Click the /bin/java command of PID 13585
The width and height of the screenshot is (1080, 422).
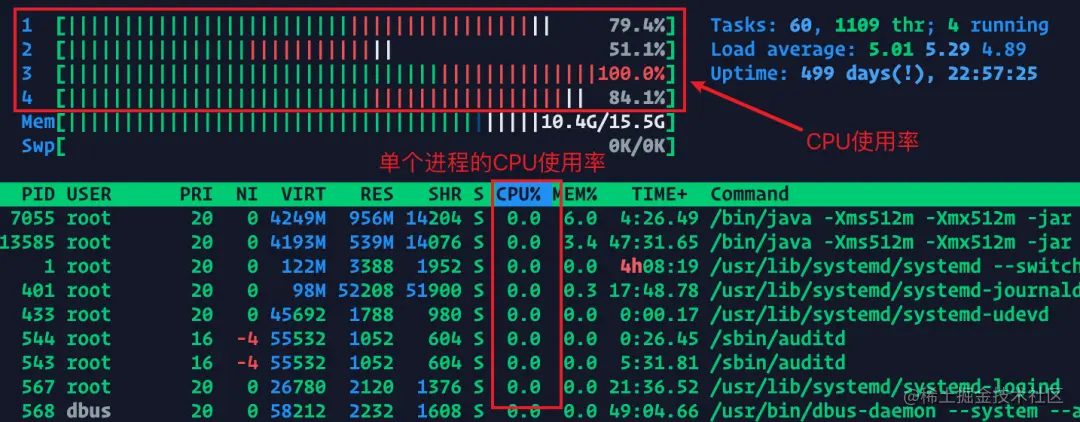tap(891, 243)
